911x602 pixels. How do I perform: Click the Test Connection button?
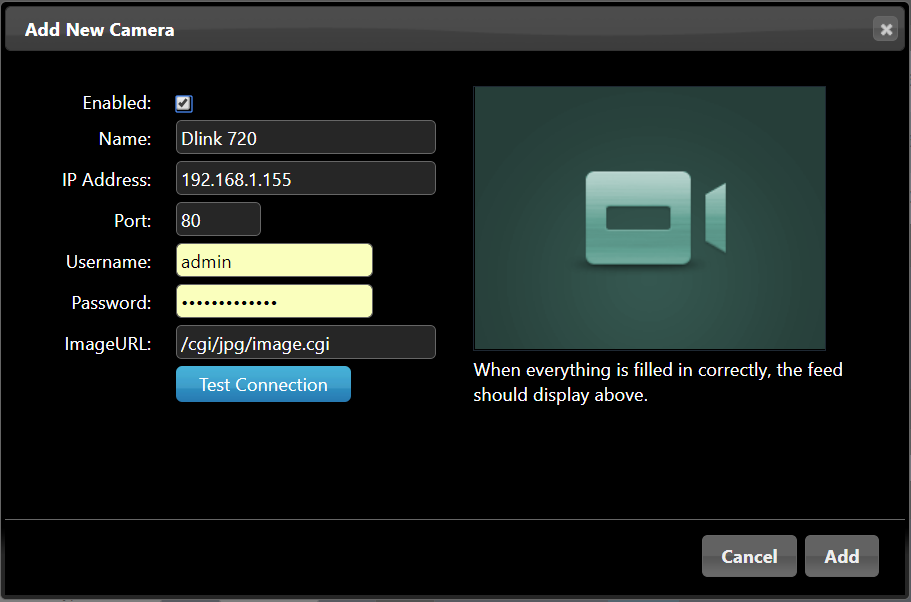[263, 384]
